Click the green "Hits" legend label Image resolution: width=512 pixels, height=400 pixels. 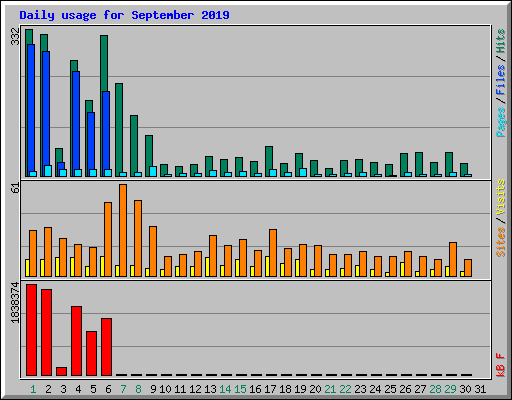pos(500,41)
